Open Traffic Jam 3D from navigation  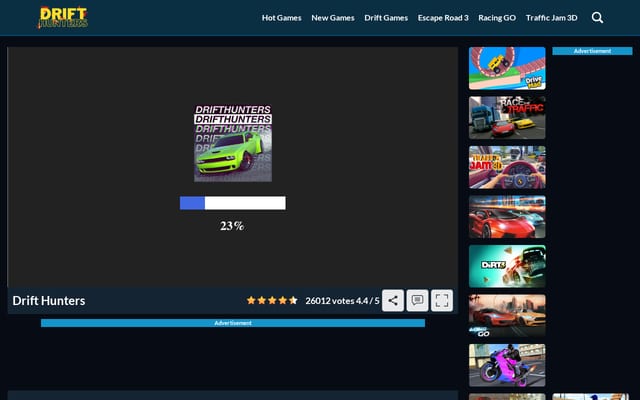pos(551,18)
